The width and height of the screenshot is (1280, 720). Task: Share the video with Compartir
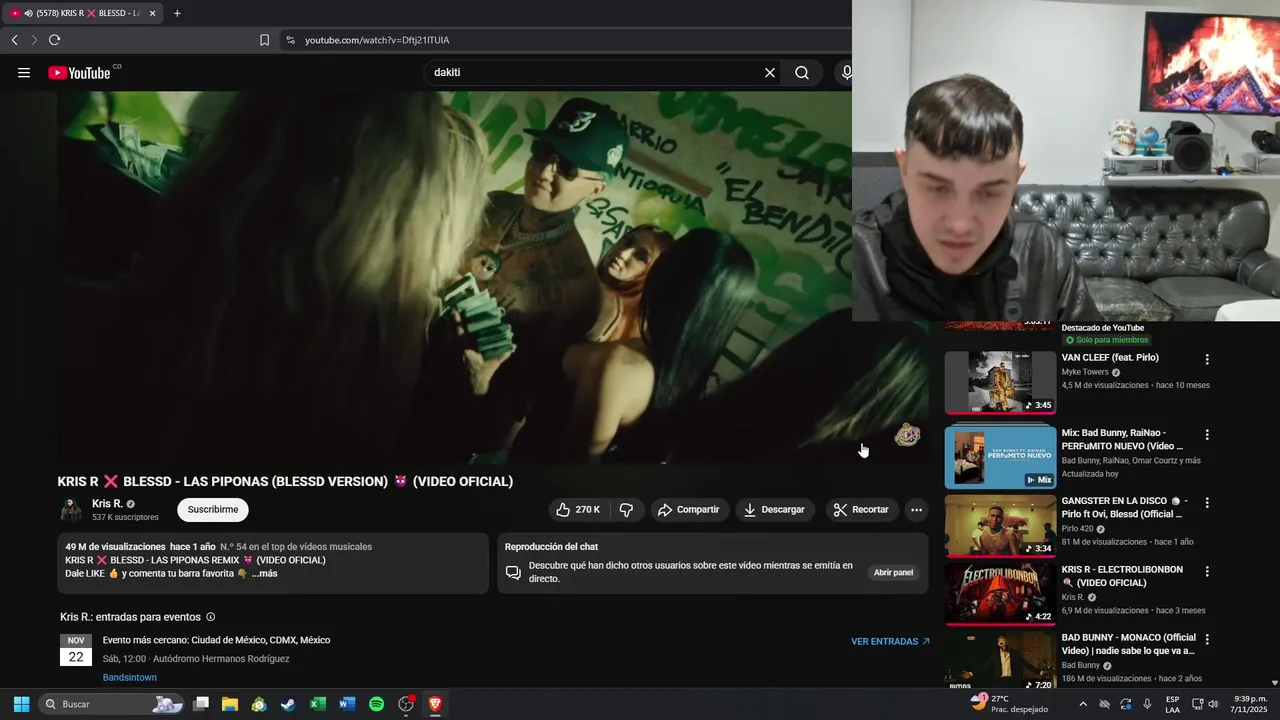coord(688,509)
